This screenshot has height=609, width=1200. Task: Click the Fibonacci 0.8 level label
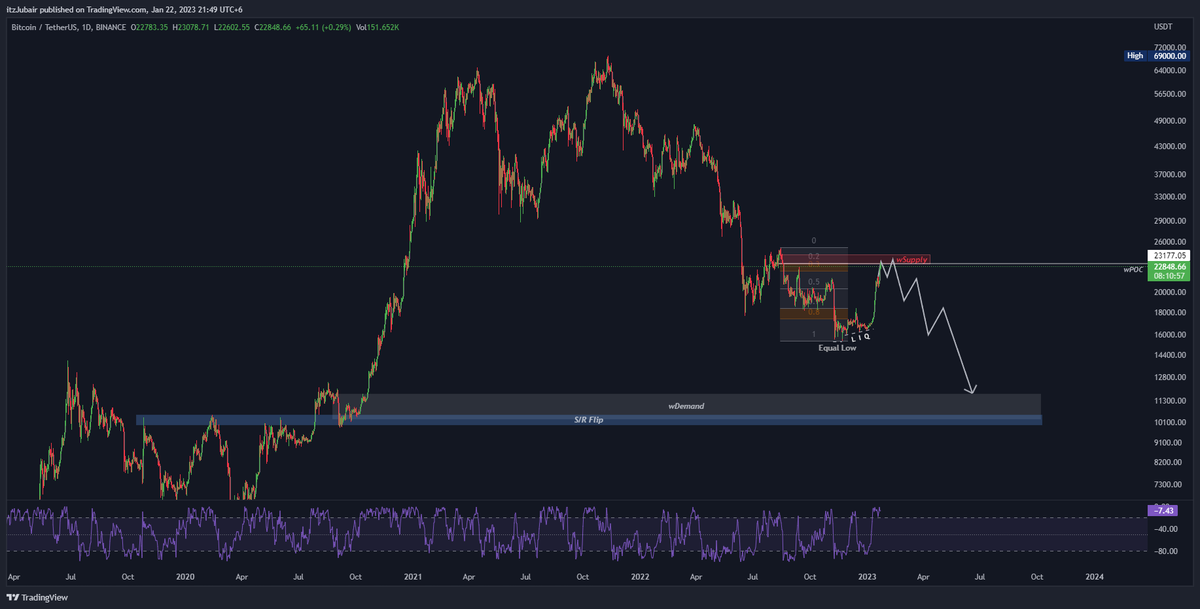click(x=814, y=311)
